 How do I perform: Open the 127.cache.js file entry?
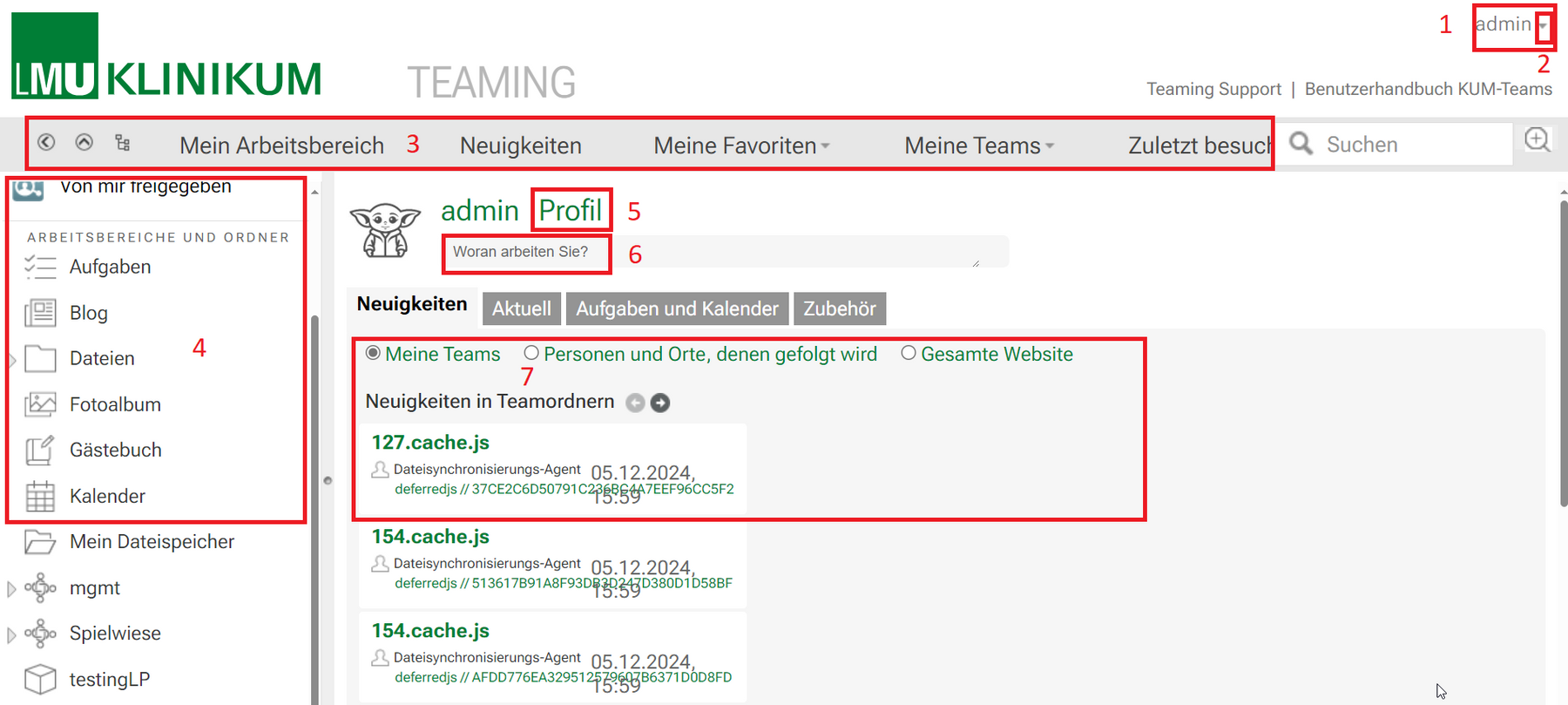pyautogui.click(x=430, y=443)
